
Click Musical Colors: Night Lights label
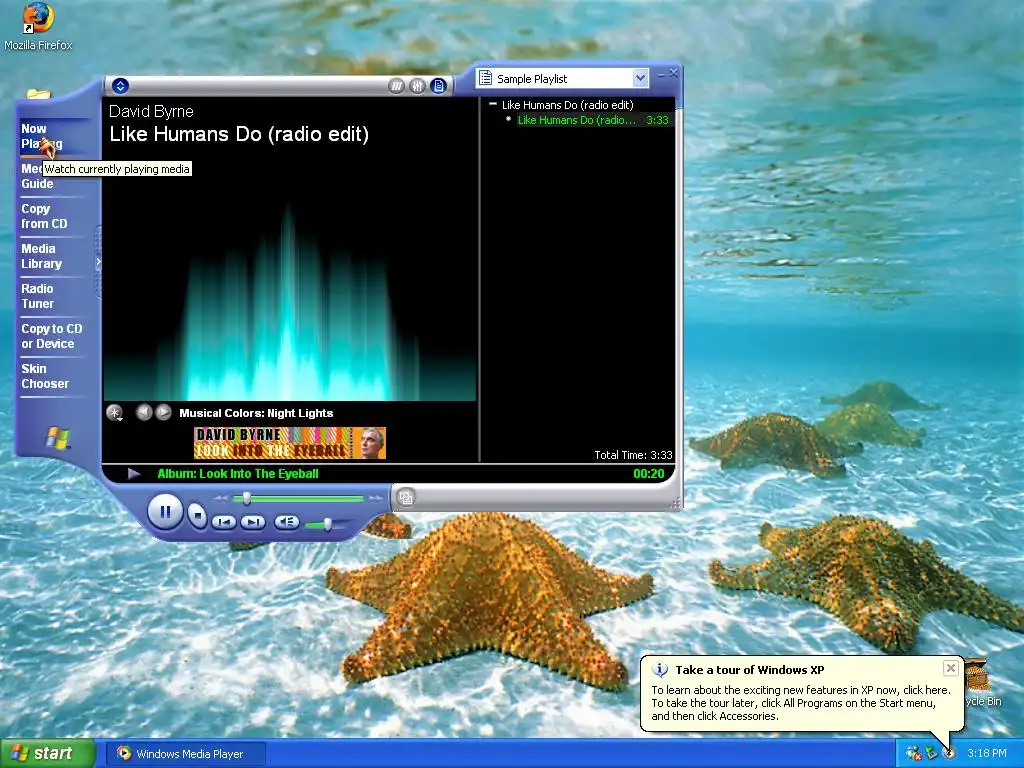pyautogui.click(x=256, y=413)
